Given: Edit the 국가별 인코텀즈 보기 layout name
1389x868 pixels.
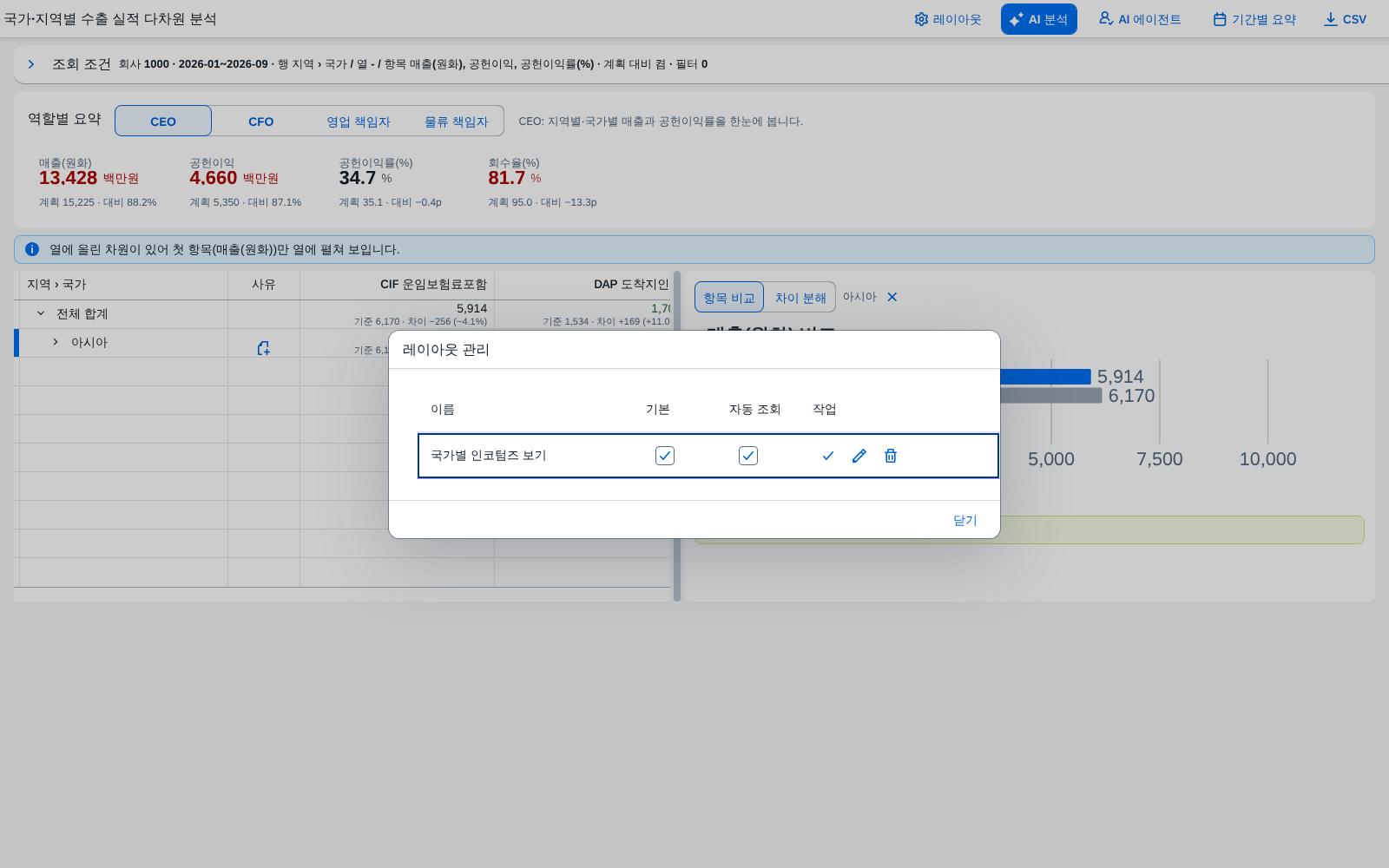Looking at the screenshot, I should point(859,456).
